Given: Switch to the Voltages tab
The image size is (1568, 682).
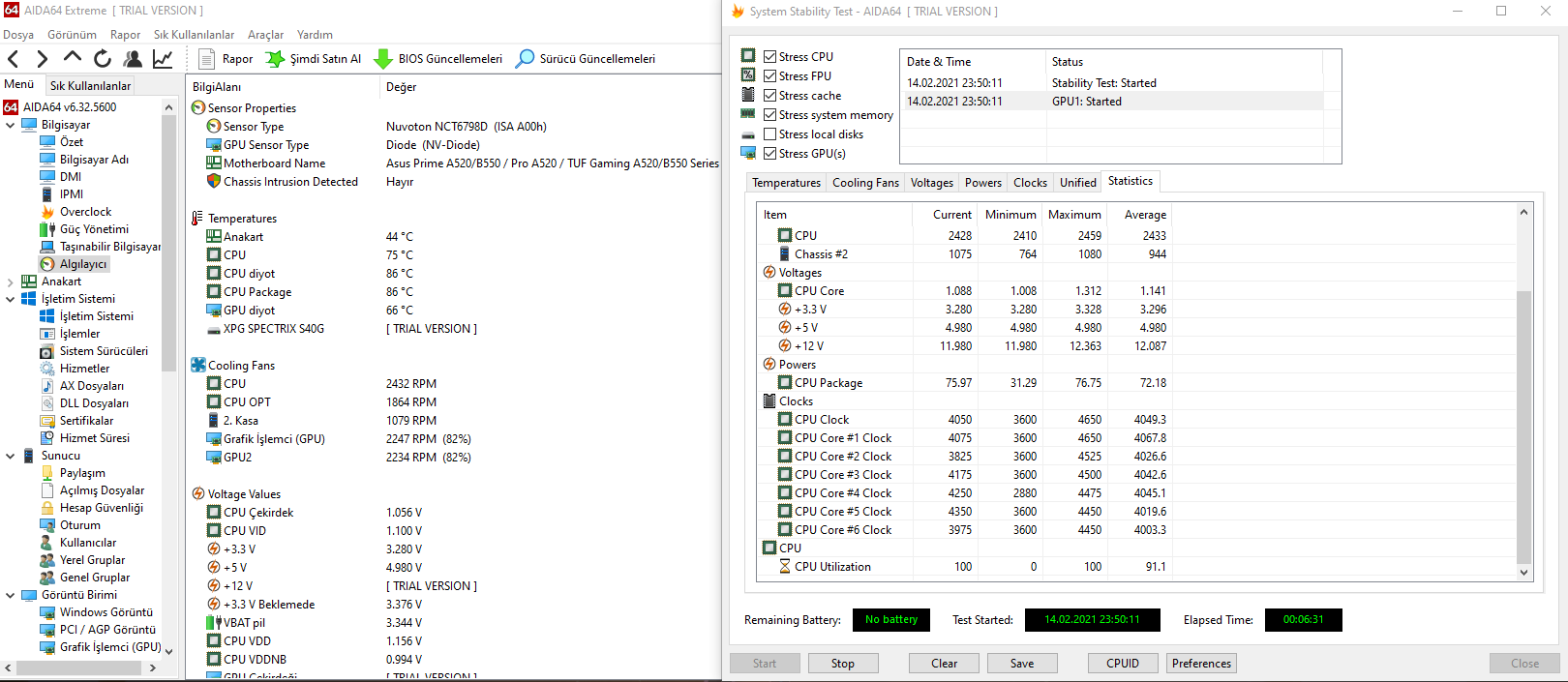Looking at the screenshot, I should (932, 182).
